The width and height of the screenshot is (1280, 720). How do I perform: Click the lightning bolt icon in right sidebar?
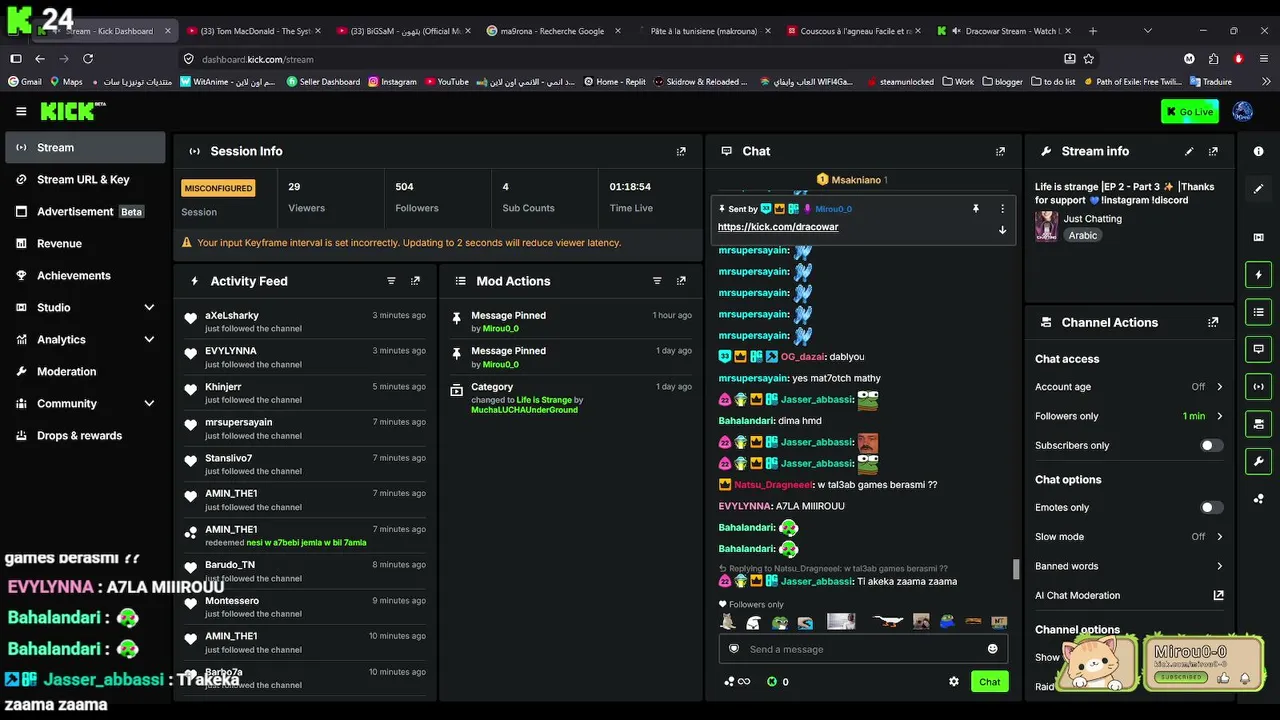pyautogui.click(x=1258, y=275)
